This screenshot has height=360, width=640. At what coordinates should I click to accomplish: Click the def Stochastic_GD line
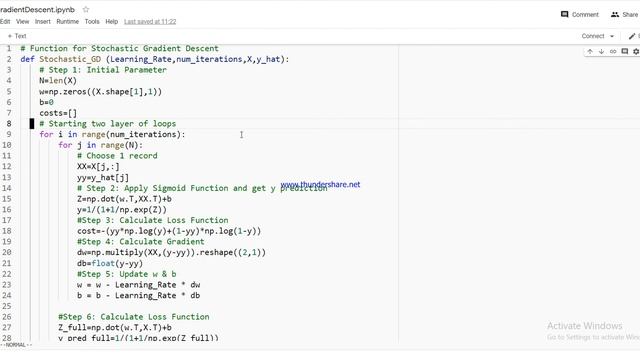tap(155, 59)
